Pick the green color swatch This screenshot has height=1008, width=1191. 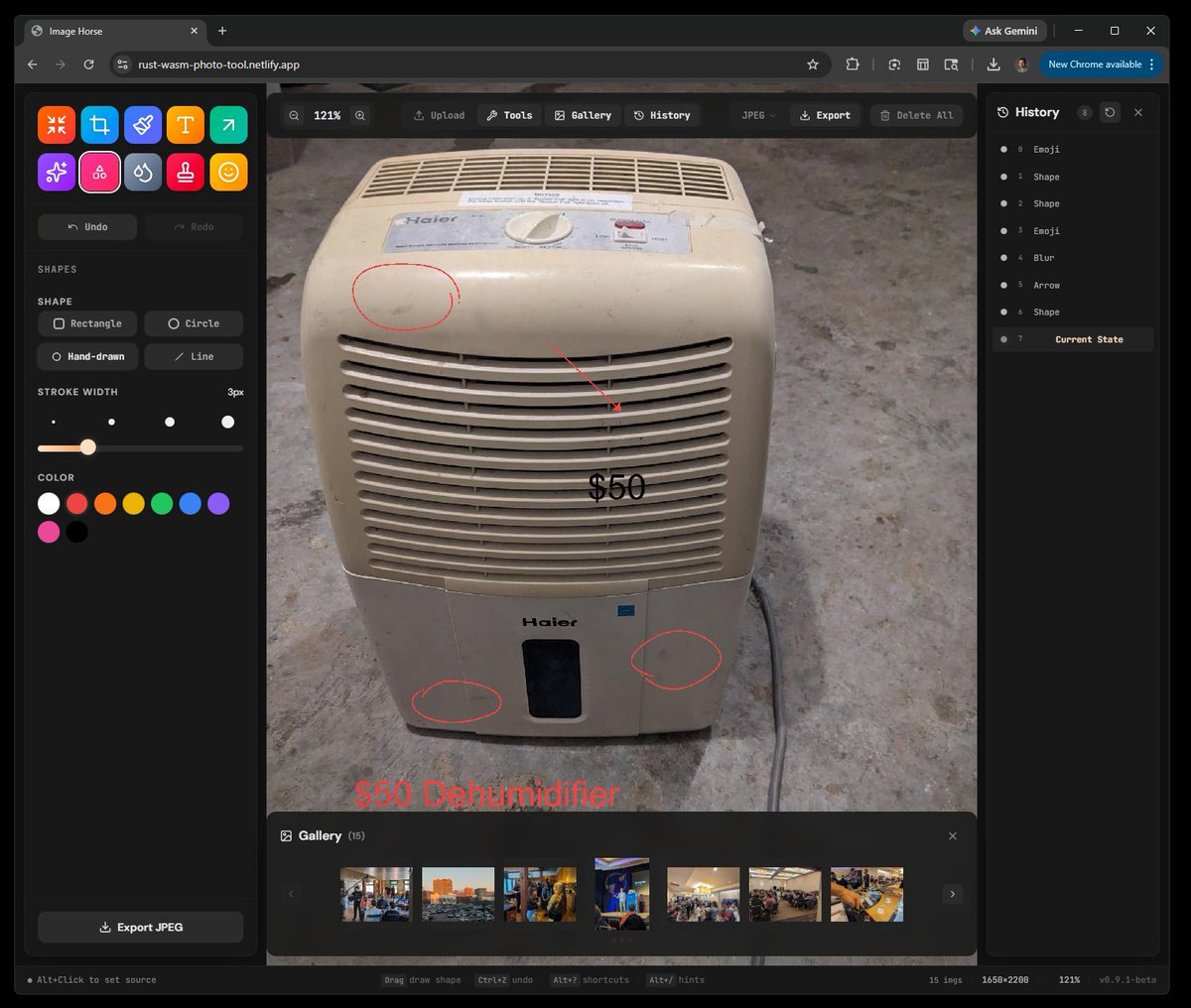coord(162,504)
